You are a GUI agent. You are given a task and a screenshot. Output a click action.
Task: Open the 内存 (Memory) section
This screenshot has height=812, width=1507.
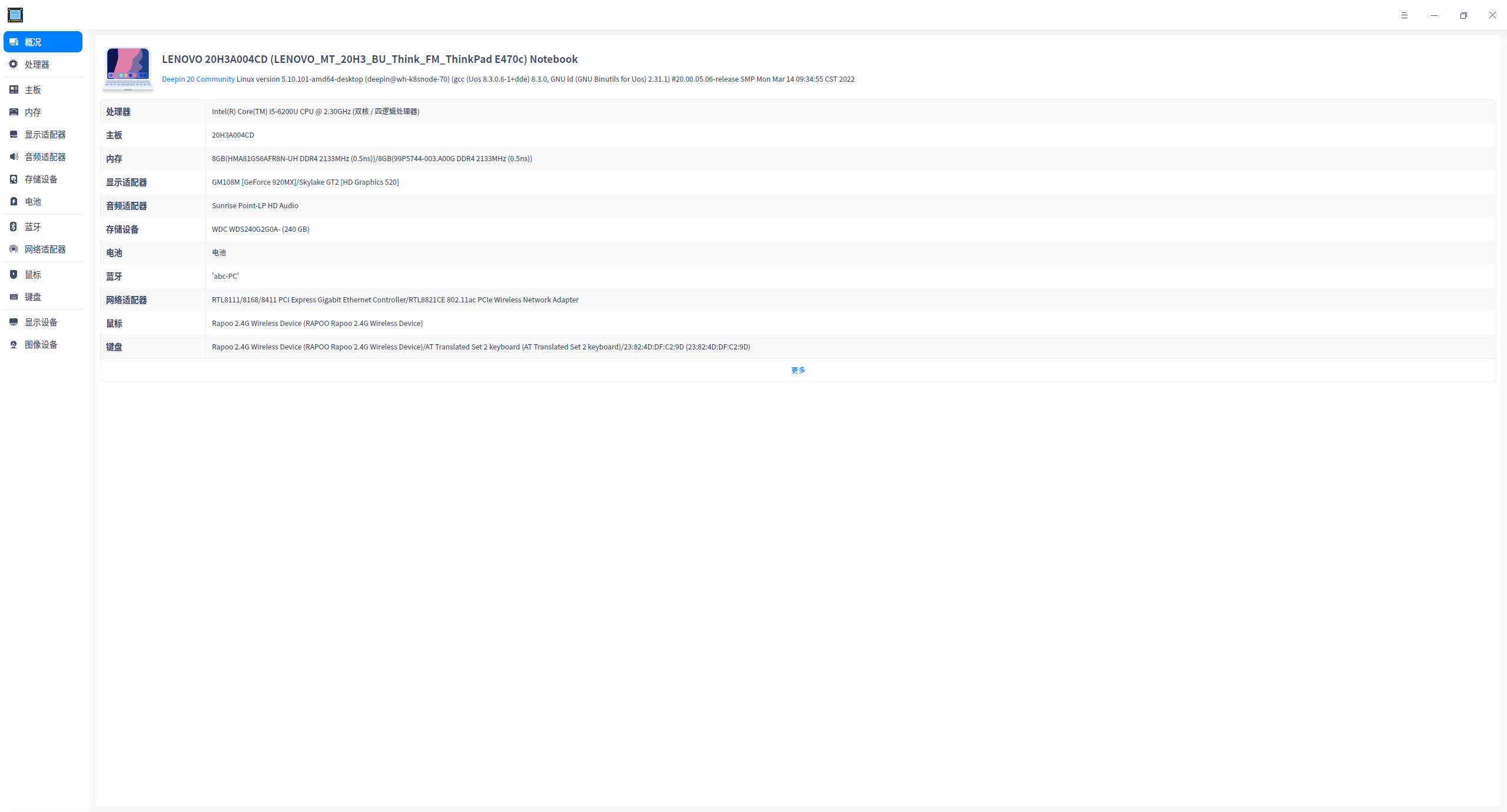pos(42,112)
